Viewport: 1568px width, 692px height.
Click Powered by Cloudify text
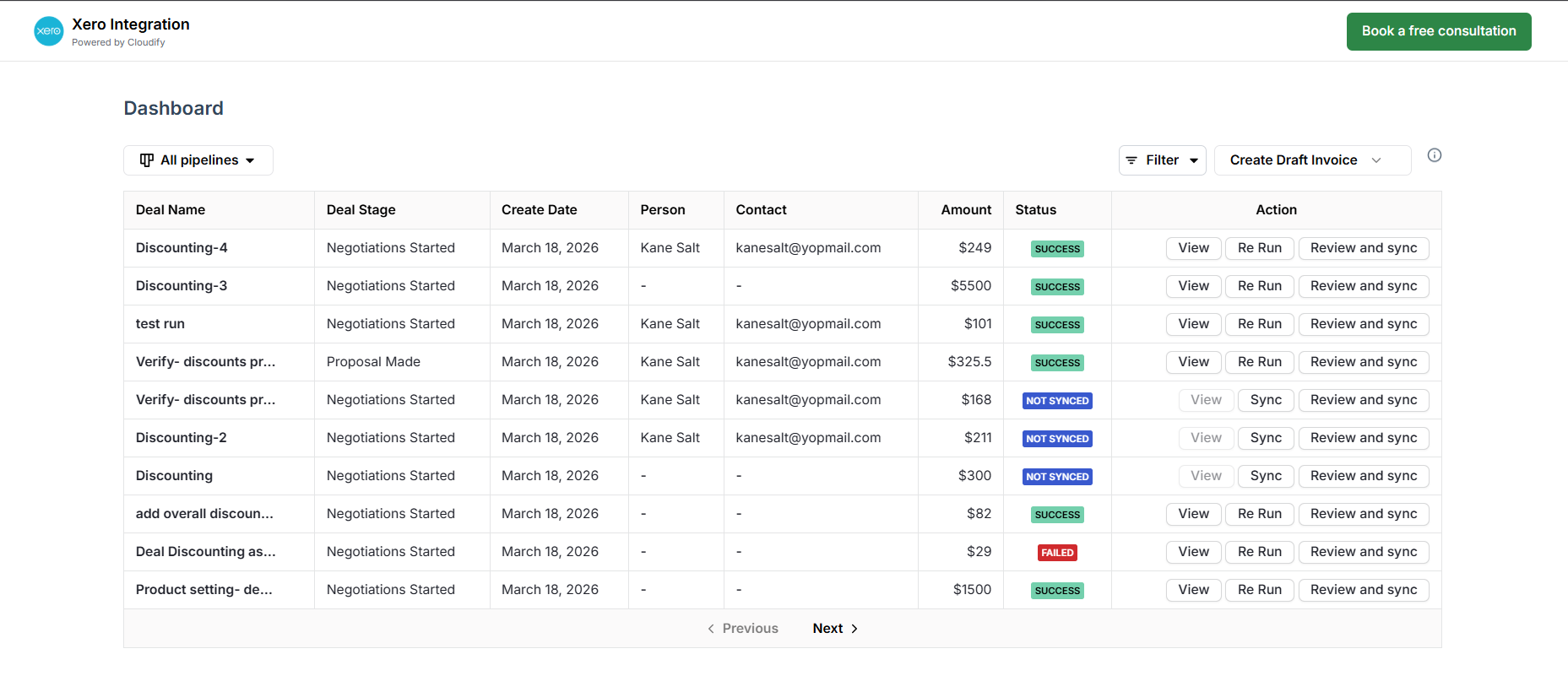click(118, 43)
